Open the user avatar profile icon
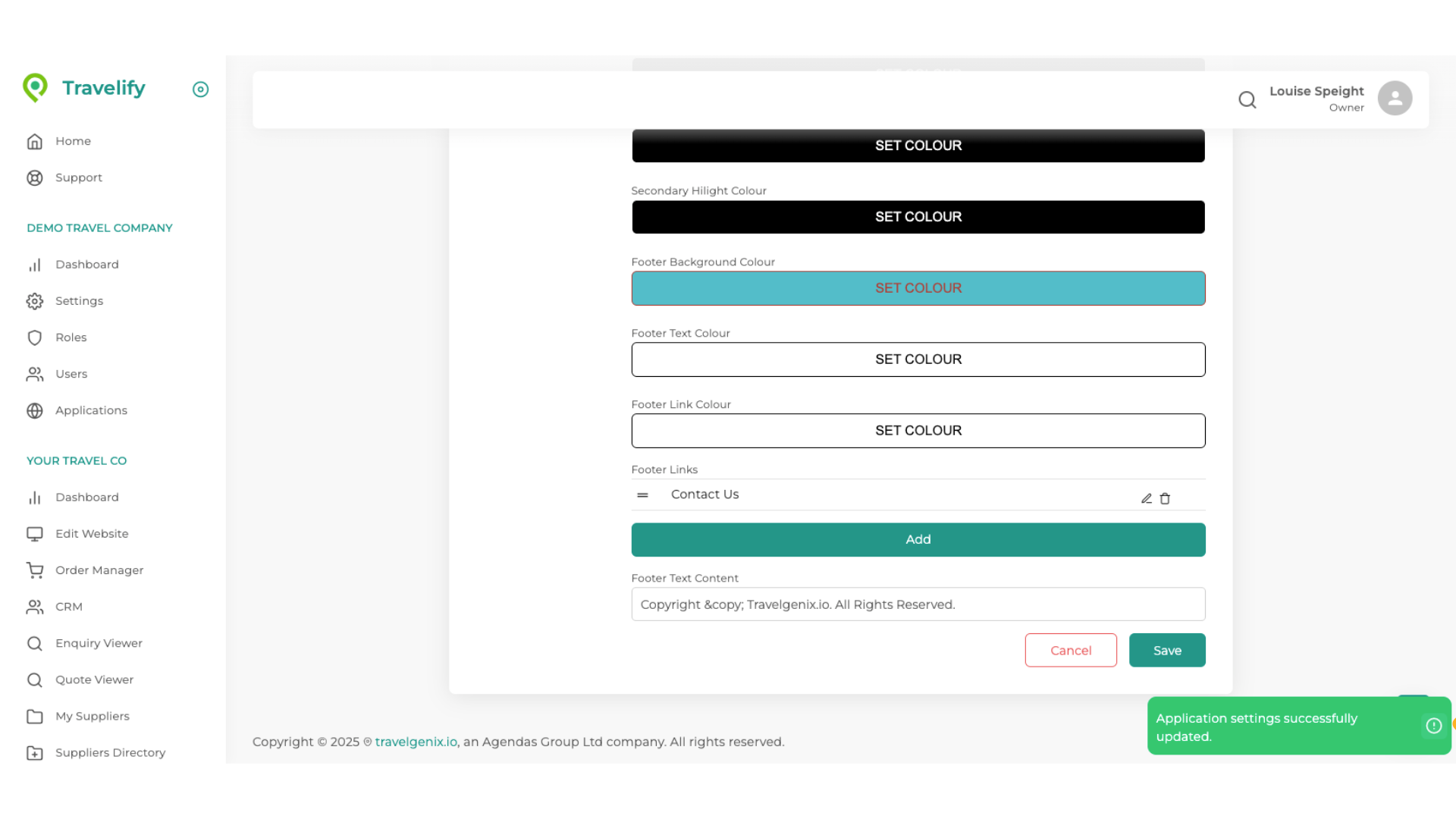This screenshot has width=1456, height=819. tap(1395, 99)
